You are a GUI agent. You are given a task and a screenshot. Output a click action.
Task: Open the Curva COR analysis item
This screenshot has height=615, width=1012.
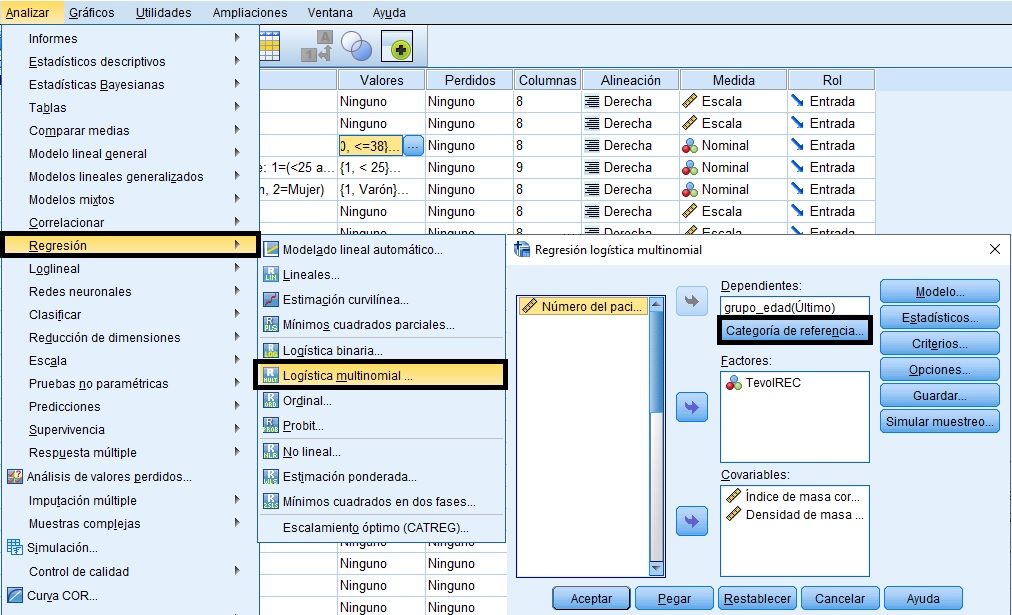(x=62, y=595)
